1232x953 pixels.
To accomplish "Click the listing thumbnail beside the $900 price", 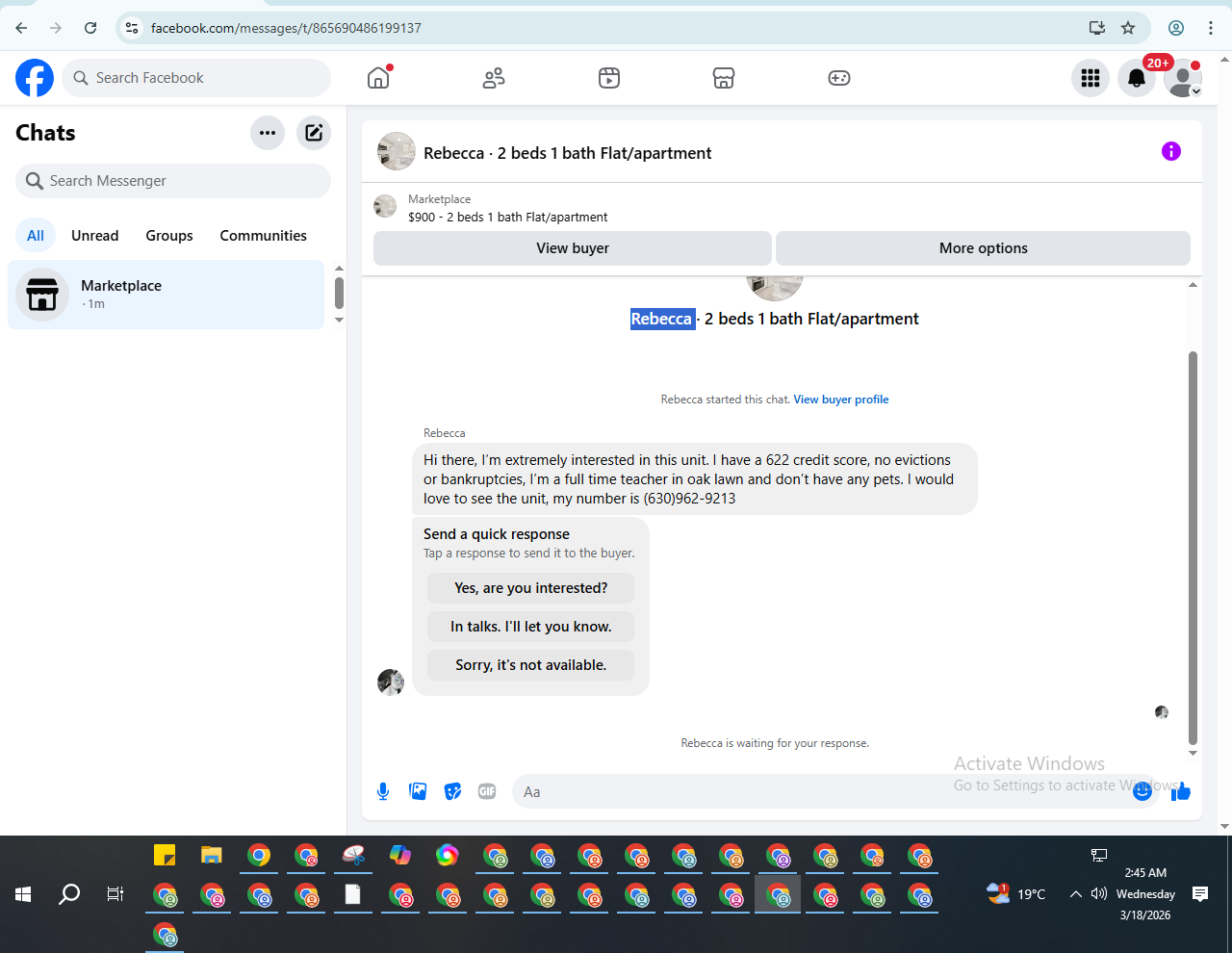I will (385, 206).
